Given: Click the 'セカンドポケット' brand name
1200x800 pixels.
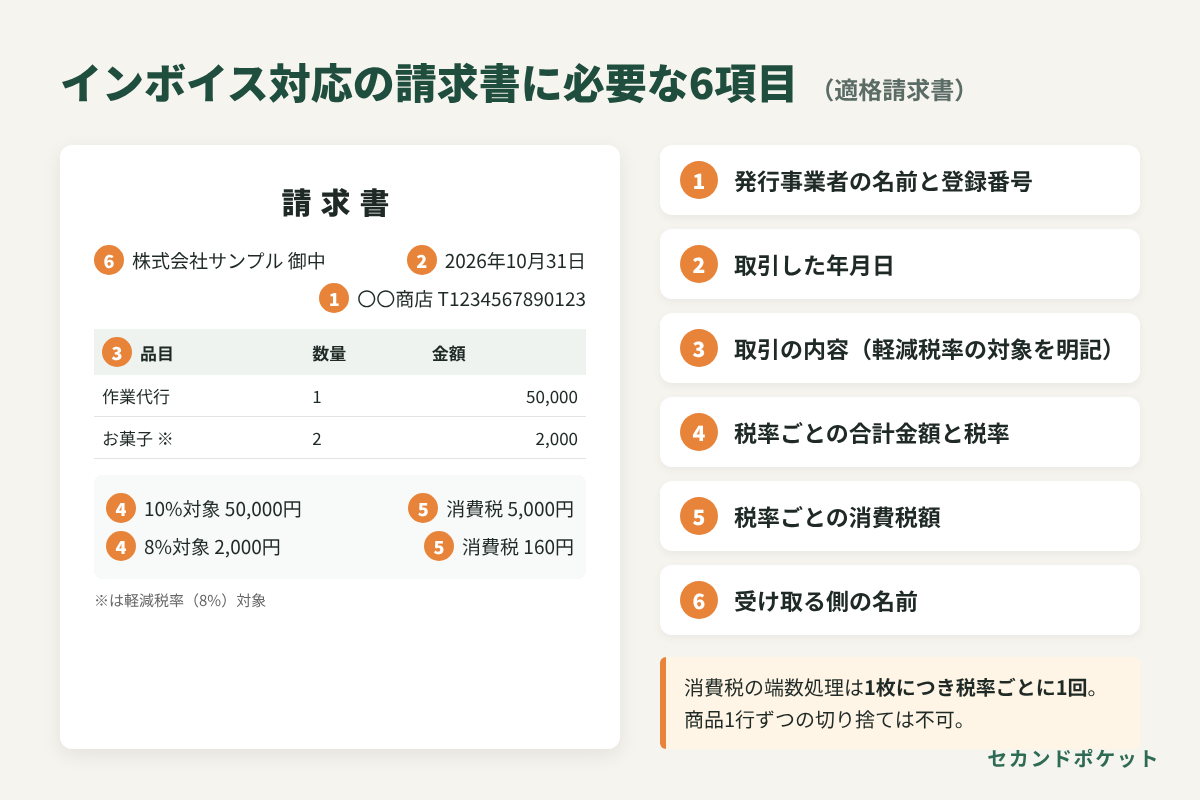Looking at the screenshot, I should pyautogui.click(x=1072, y=758).
